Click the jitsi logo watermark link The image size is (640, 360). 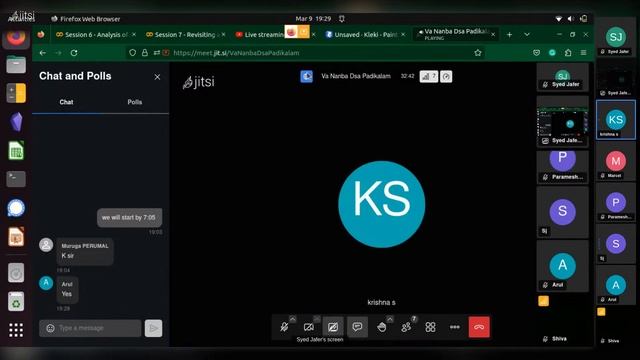coord(199,82)
